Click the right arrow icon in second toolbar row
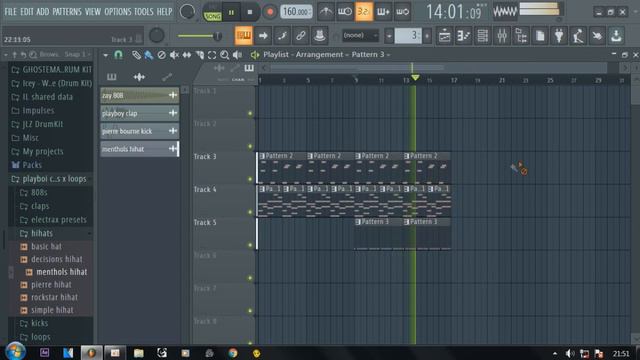Viewport: 640px width, 360px height. 263,36
